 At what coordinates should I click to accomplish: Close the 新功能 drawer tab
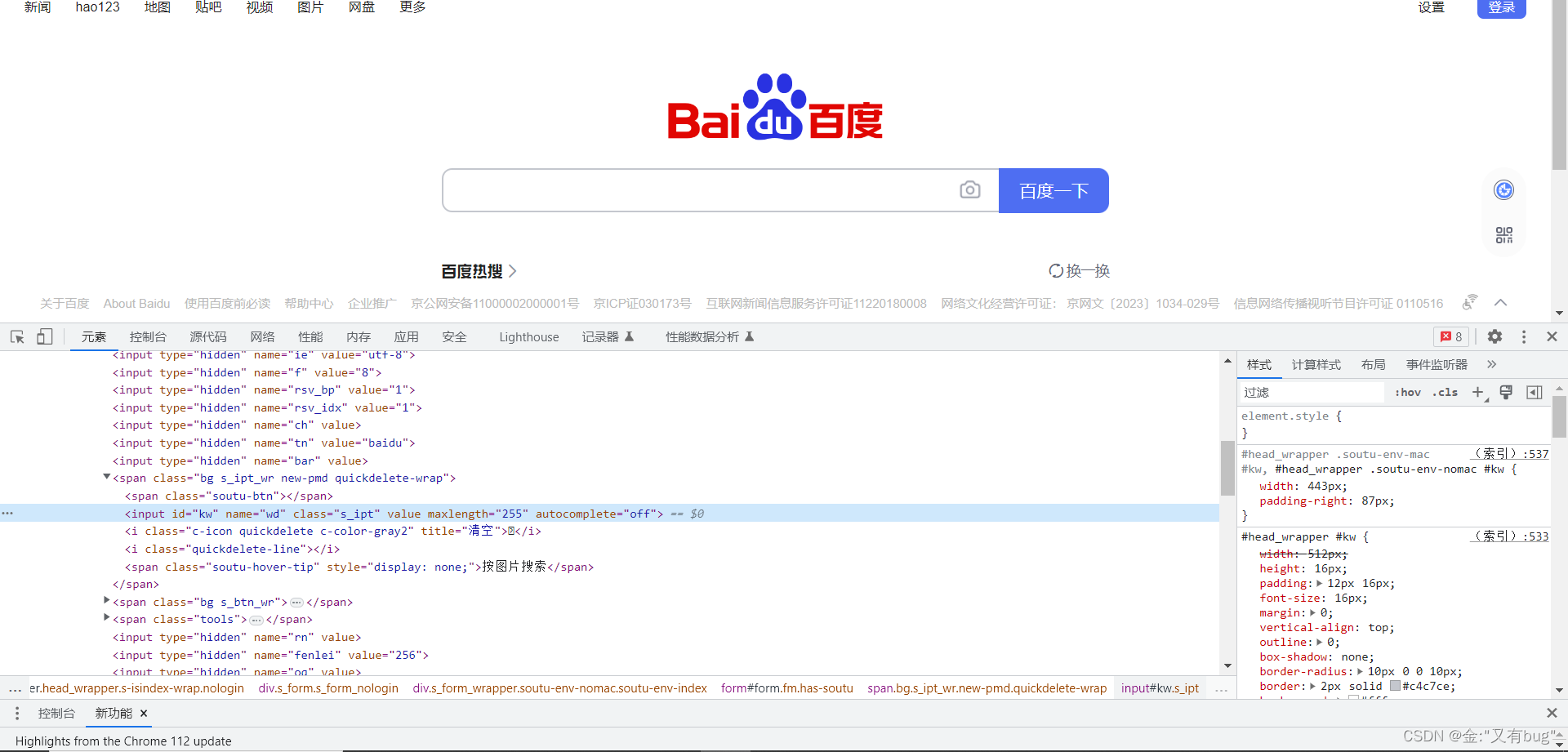pos(144,713)
